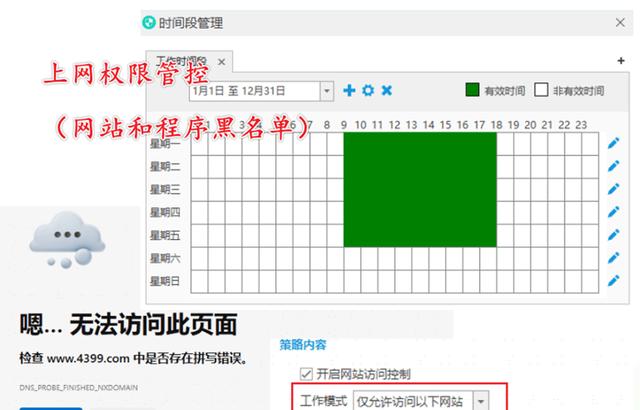
Task: Click DNS_PROBE_FINISHED_NXDOMAIN error code in browser
Action: (x=78, y=388)
